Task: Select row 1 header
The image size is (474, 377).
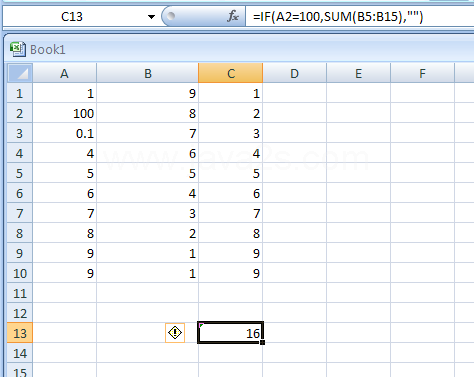Action: pyautogui.click(x=20, y=93)
